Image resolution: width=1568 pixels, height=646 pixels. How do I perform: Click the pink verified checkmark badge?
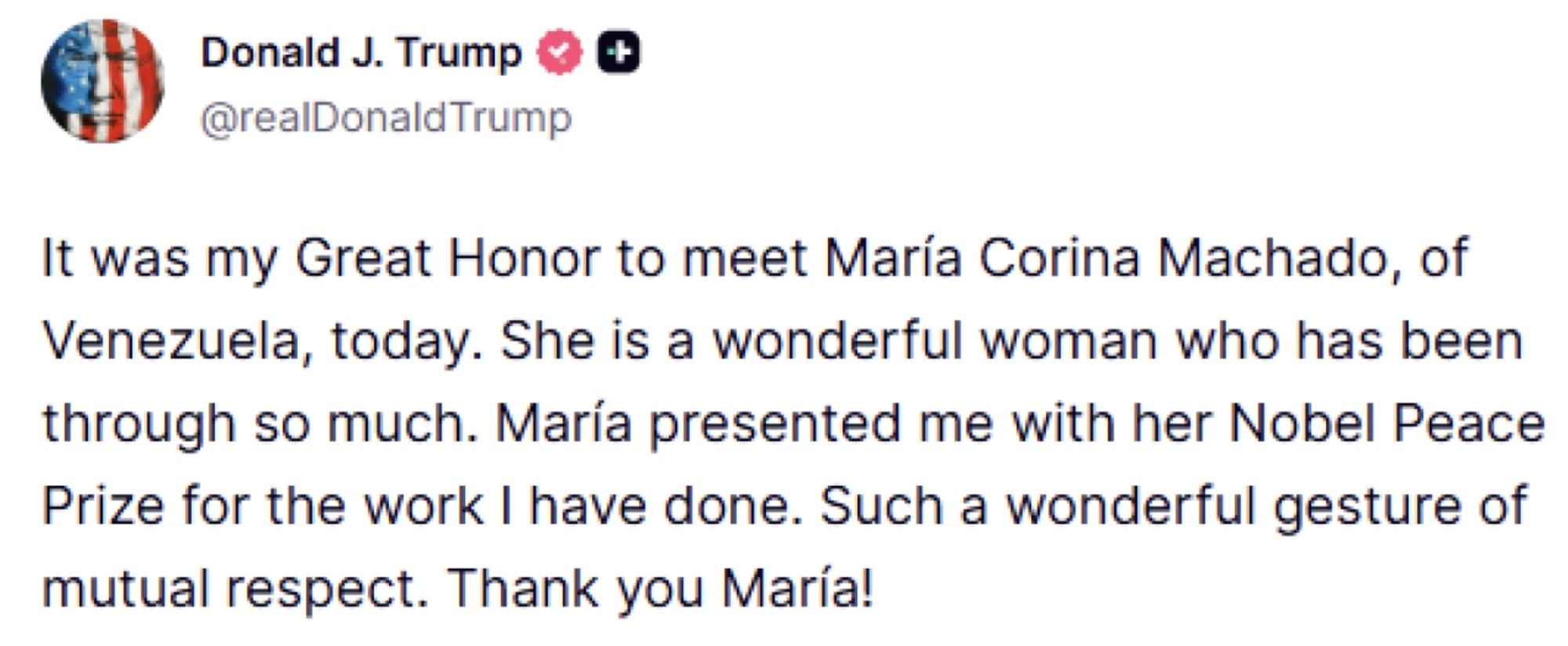click(x=559, y=53)
